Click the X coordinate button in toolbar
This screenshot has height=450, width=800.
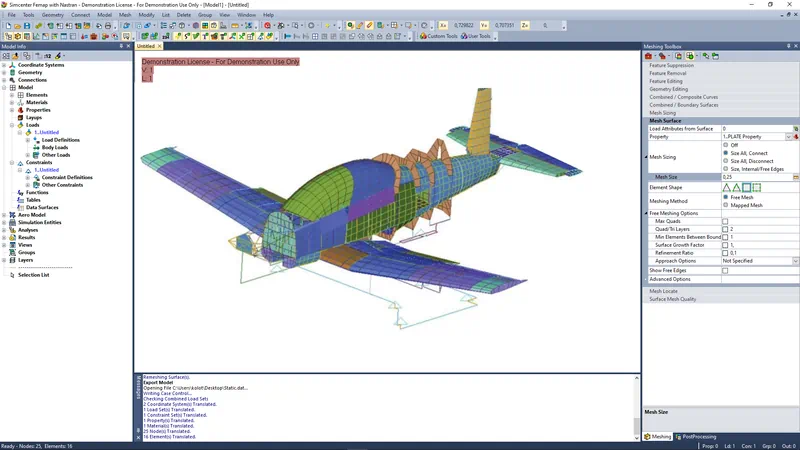(x=443, y=26)
